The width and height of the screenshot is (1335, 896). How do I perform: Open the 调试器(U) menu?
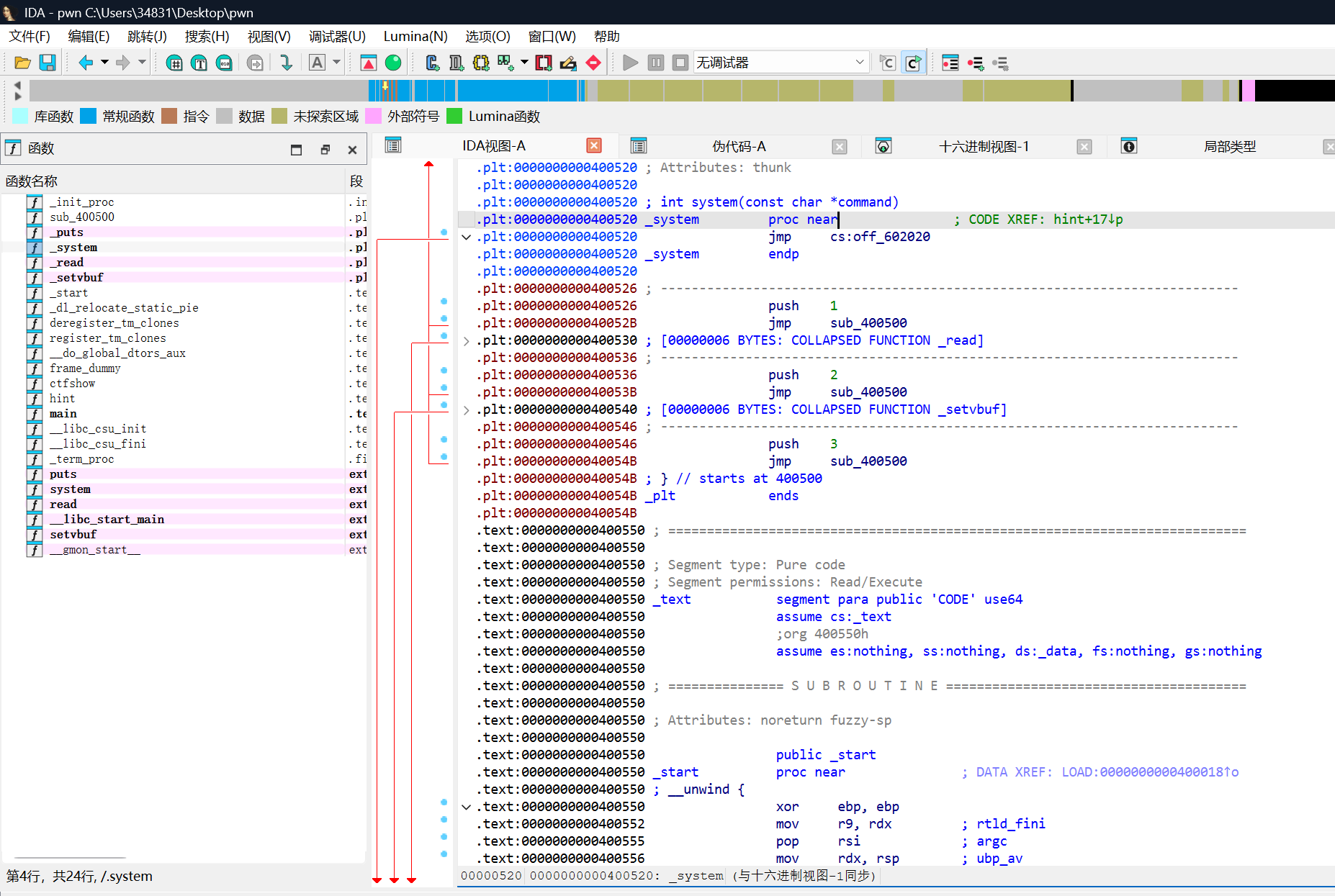click(x=337, y=36)
